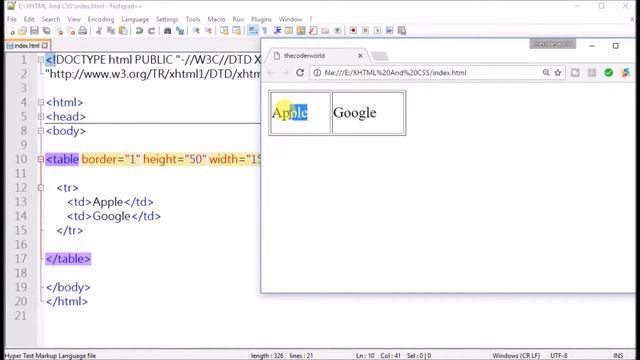This screenshot has width=640, height=360.
Task: Click Synchronize Vertical Scrolling icon
Action: click(224, 31)
